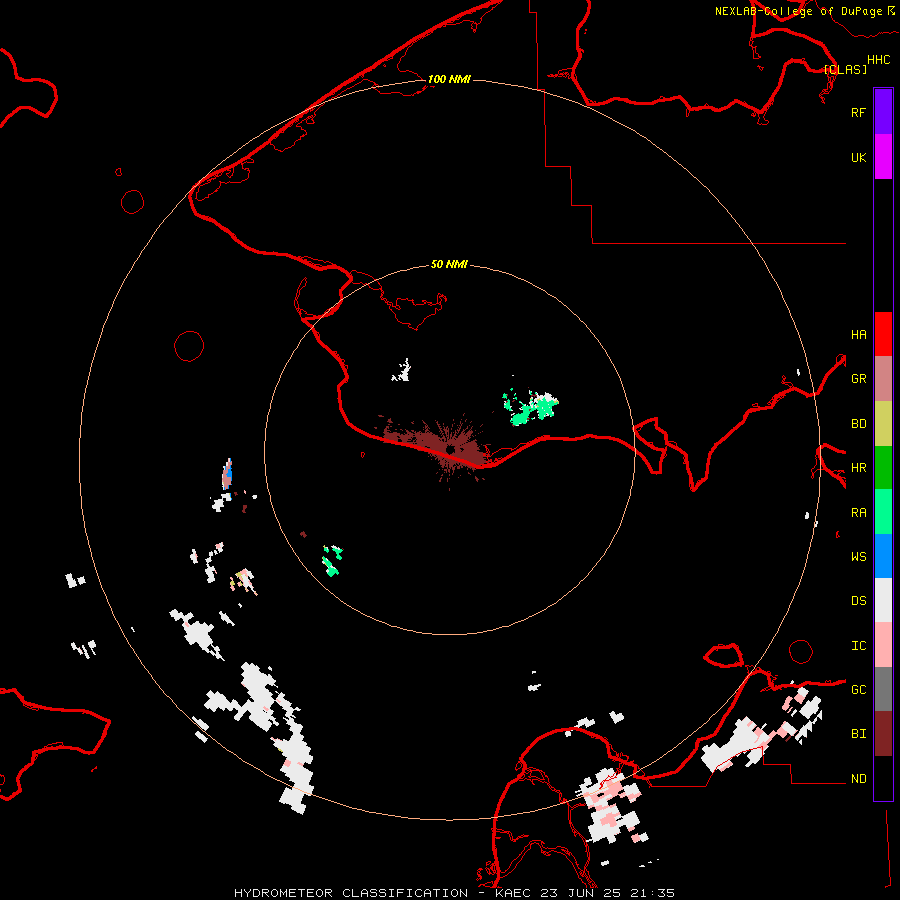The height and width of the screenshot is (900, 900).
Task: Click the blue wet snow echo west of radar
Action: (228, 472)
